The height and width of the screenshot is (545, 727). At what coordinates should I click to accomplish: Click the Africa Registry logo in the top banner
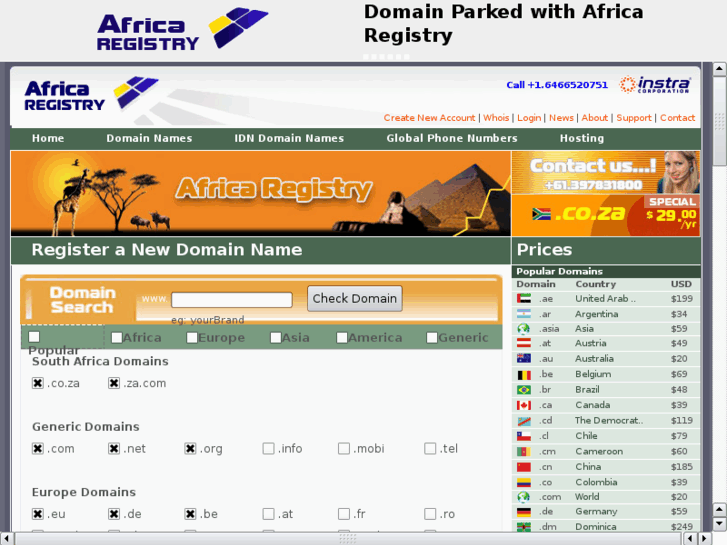(182, 29)
